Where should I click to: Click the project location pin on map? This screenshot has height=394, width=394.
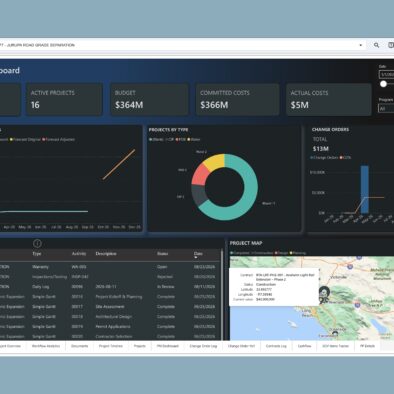[x=324, y=292]
